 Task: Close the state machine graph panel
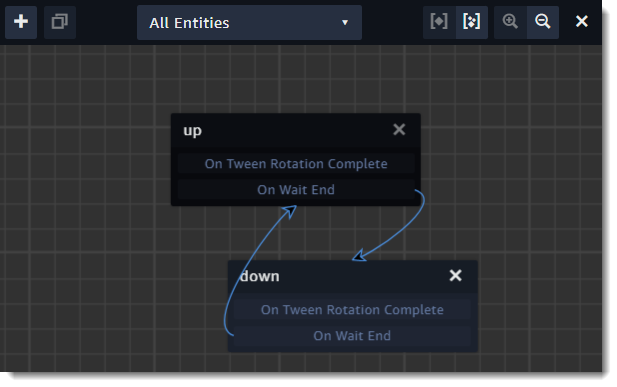pos(582,21)
